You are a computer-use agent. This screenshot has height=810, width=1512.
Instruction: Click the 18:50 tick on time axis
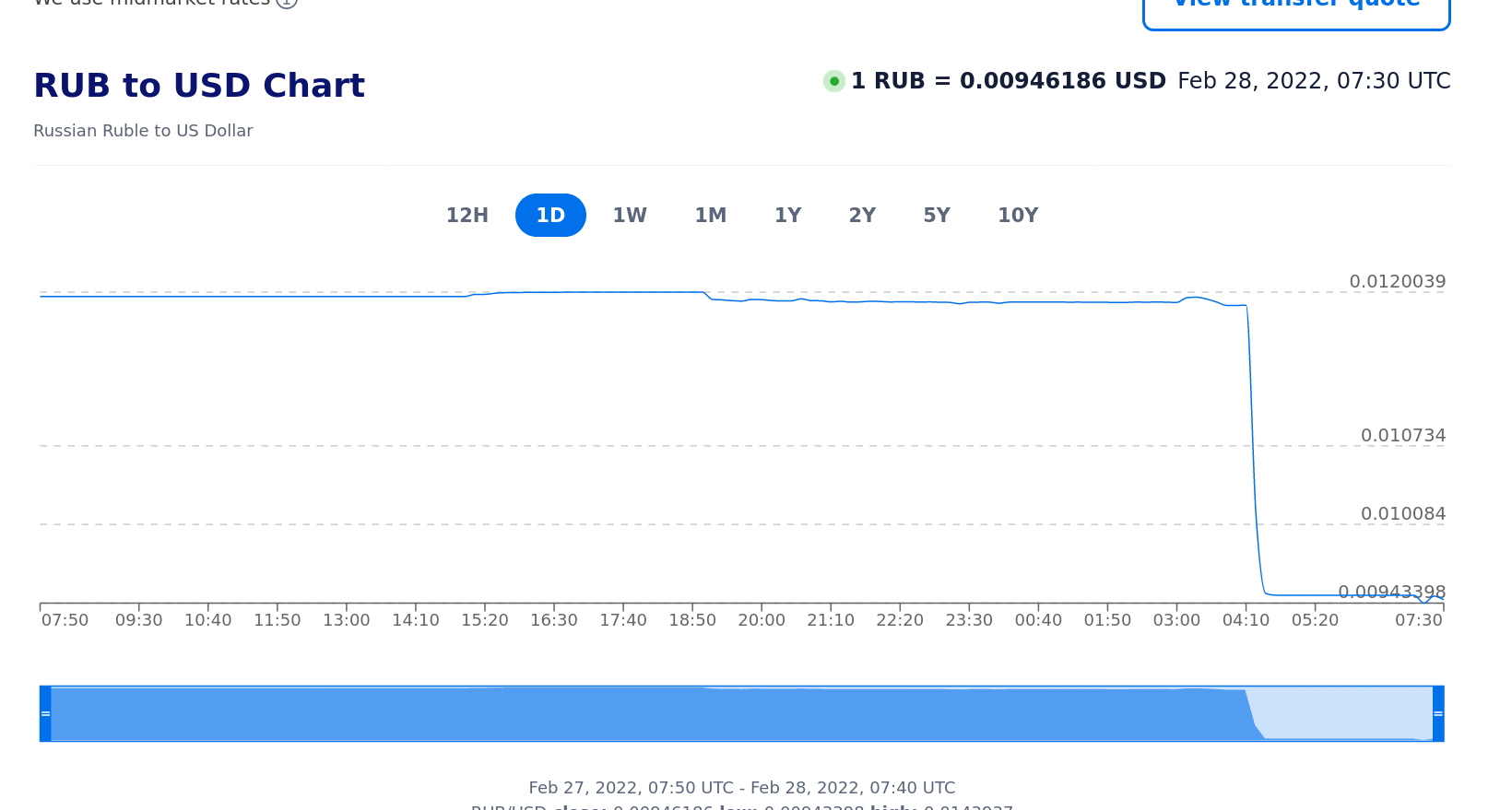pos(692,620)
